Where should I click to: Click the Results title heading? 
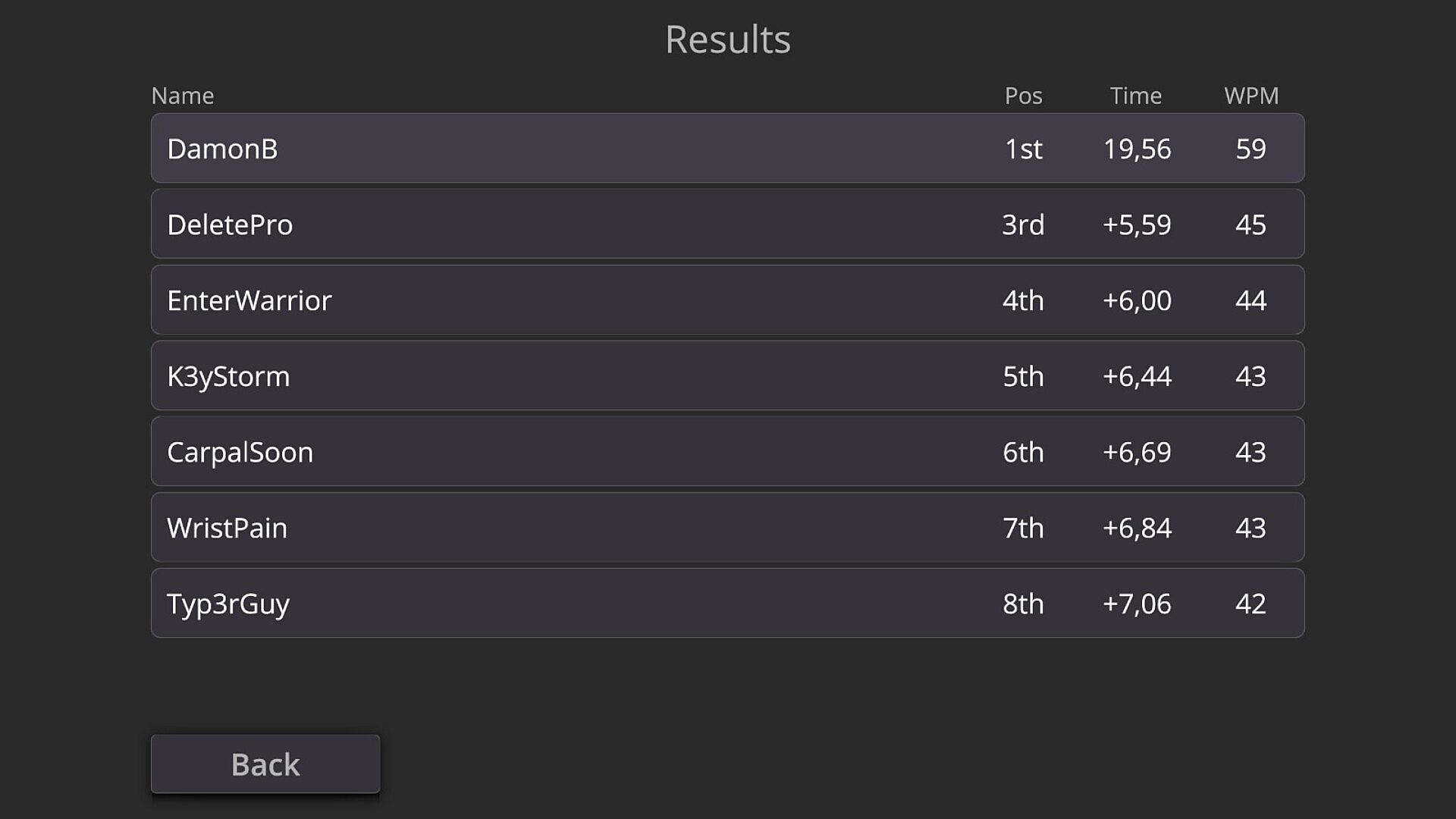tap(728, 39)
